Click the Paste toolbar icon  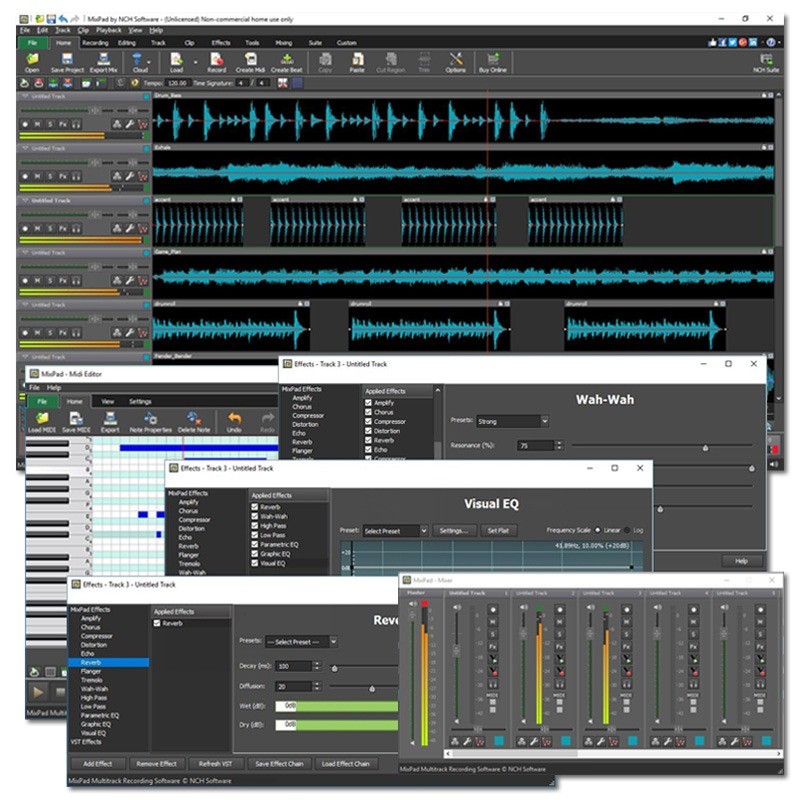click(x=357, y=63)
